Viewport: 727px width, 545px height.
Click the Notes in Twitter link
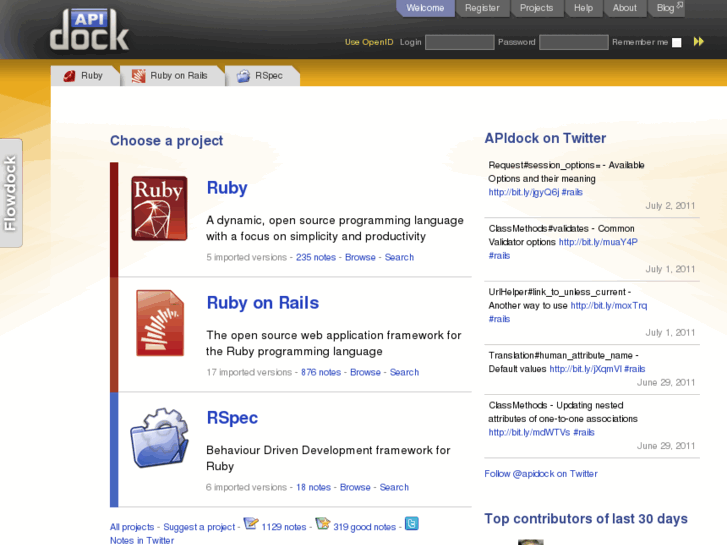click(x=142, y=540)
